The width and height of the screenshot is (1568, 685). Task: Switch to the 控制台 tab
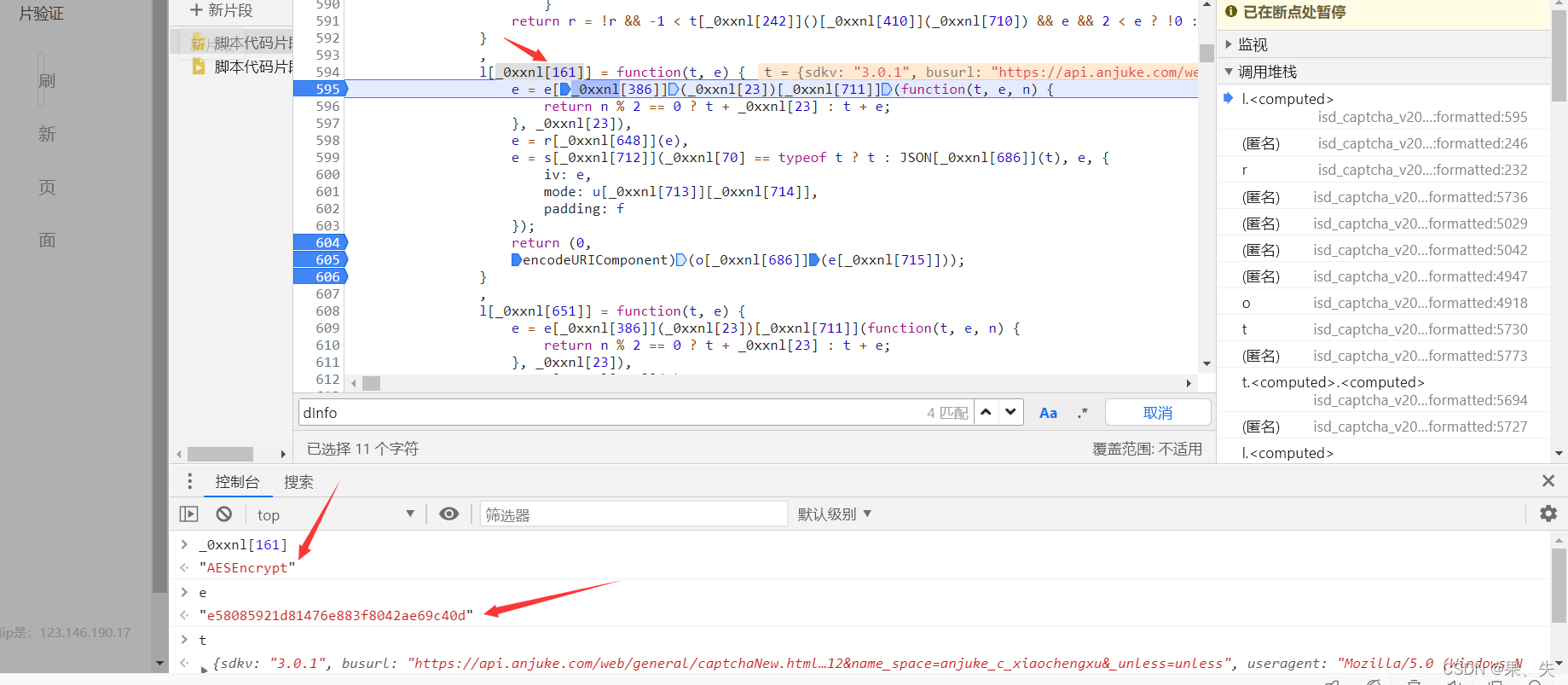tap(237, 482)
